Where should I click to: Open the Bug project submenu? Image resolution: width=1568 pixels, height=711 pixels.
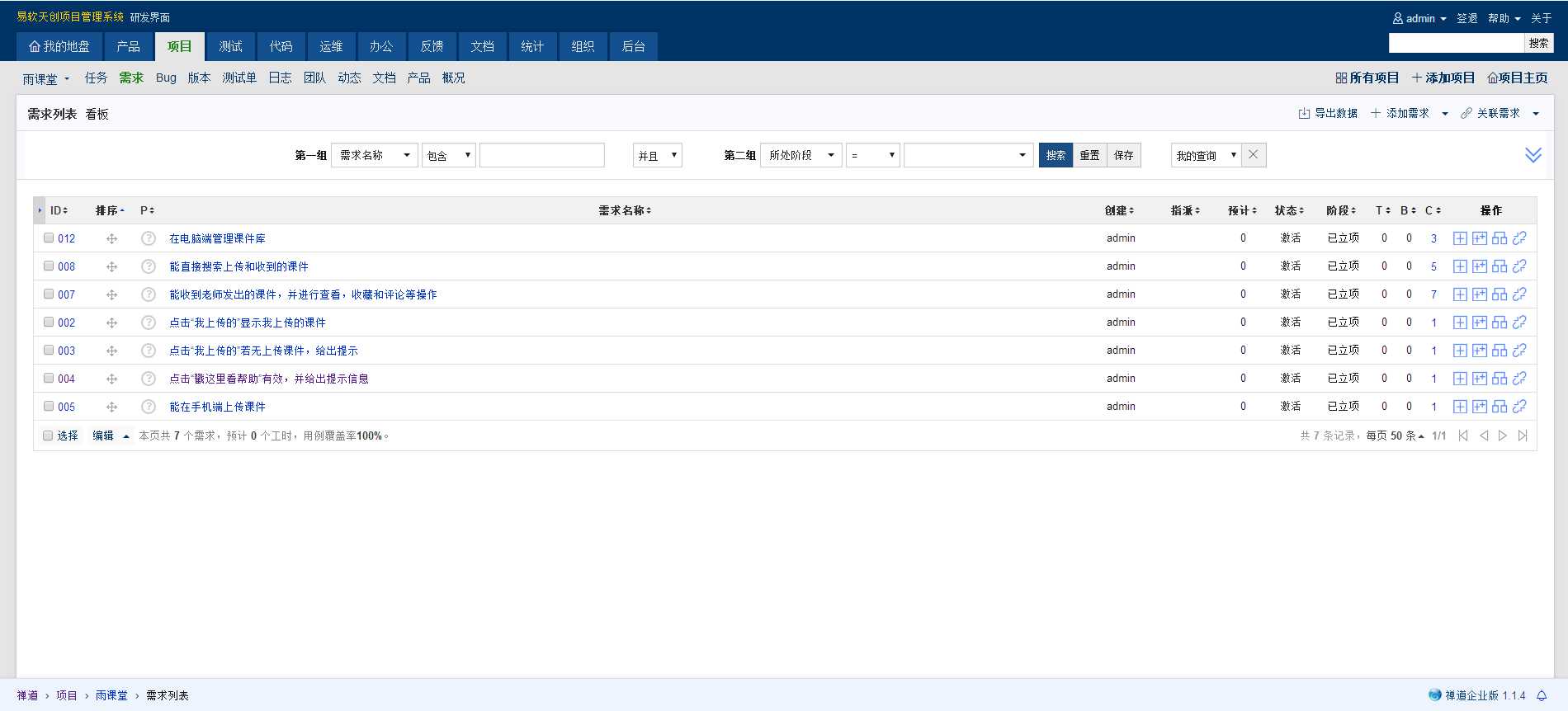[166, 78]
